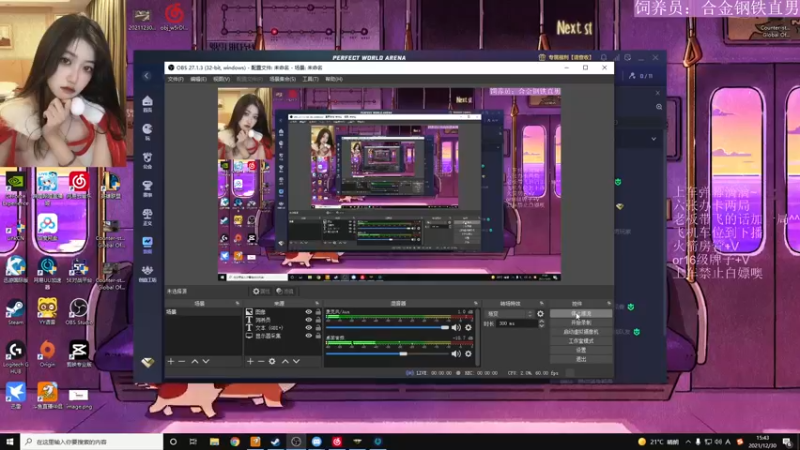
Task: Pop out the audio mixer dock panel
Action: (x=476, y=304)
